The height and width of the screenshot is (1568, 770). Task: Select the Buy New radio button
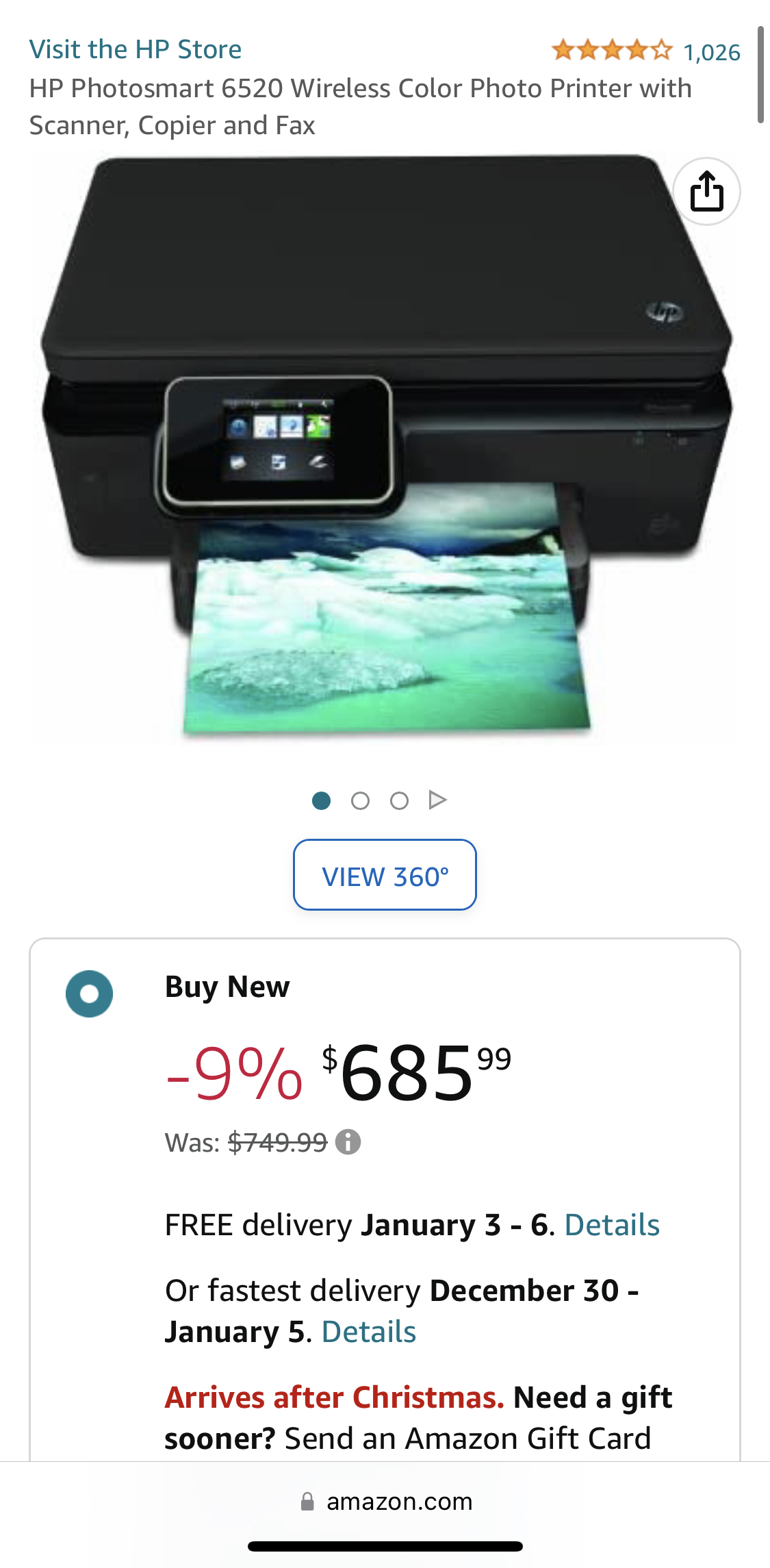(x=89, y=994)
